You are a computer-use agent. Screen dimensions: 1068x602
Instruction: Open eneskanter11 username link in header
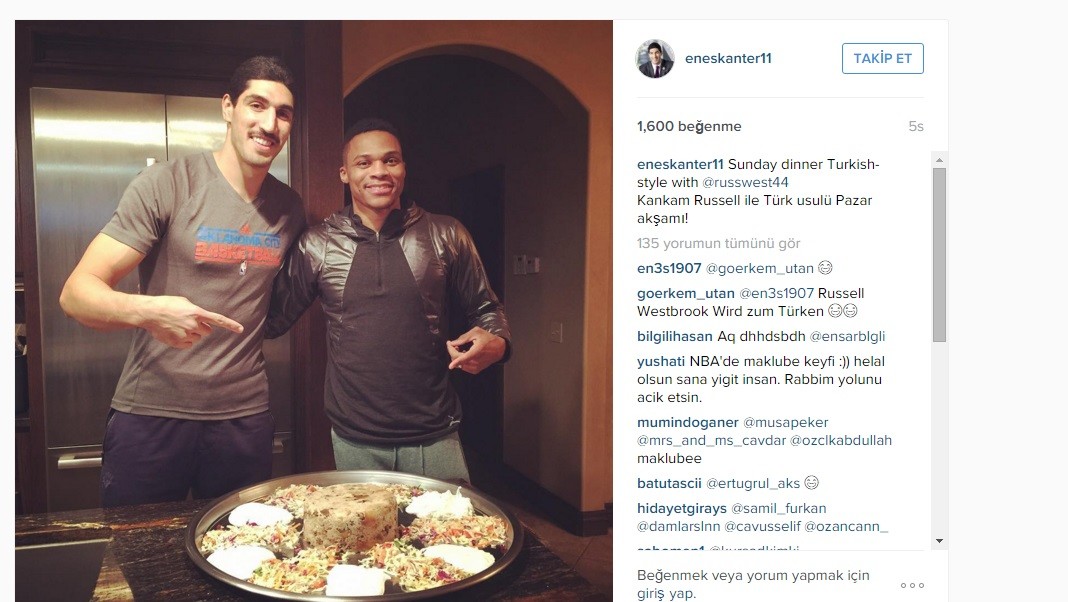(x=728, y=59)
